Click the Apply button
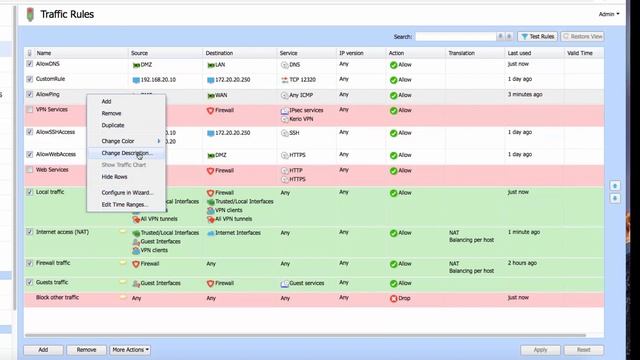Image resolution: width=640 pixels, height=360 pixels. [540, 350]
